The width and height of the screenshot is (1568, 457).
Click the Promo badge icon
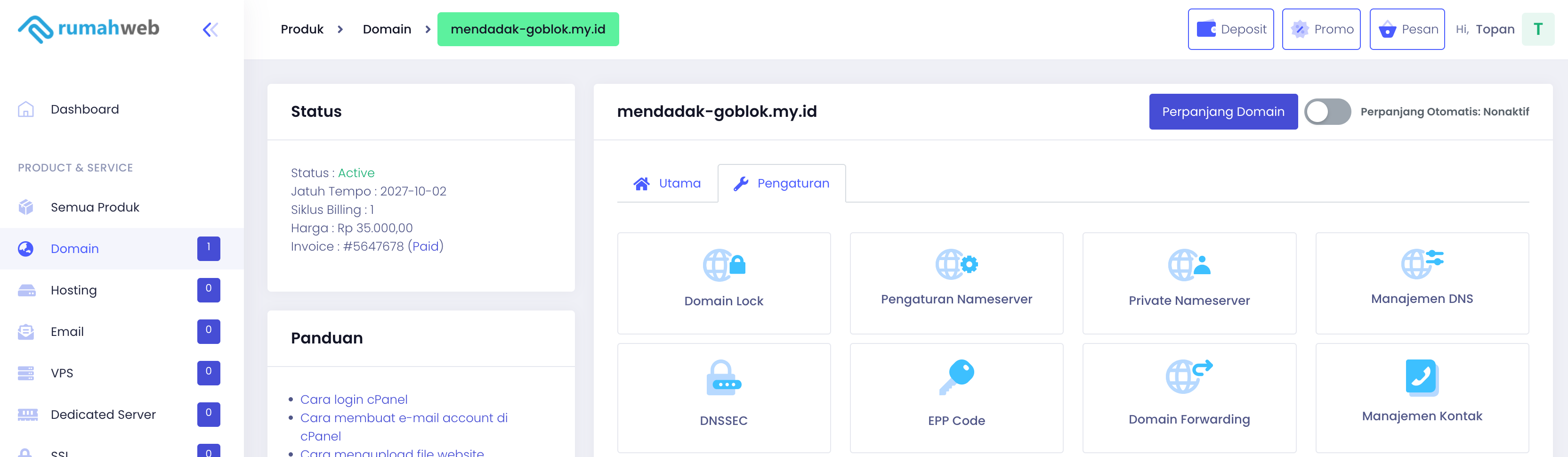point(1300,29)
